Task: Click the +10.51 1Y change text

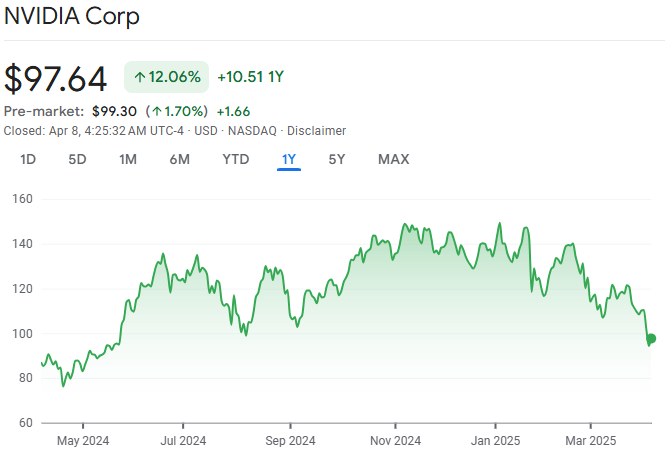Action: [250, 77]
